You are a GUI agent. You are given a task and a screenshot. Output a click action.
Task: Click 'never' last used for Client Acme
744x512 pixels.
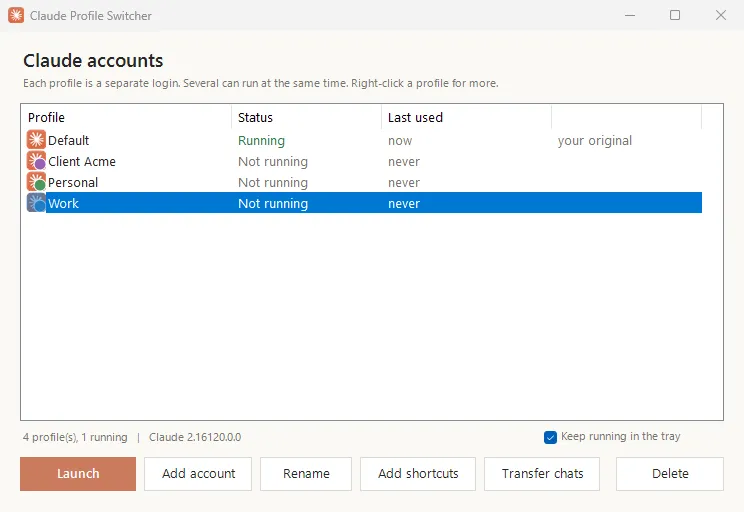click(x=404, y=162)
